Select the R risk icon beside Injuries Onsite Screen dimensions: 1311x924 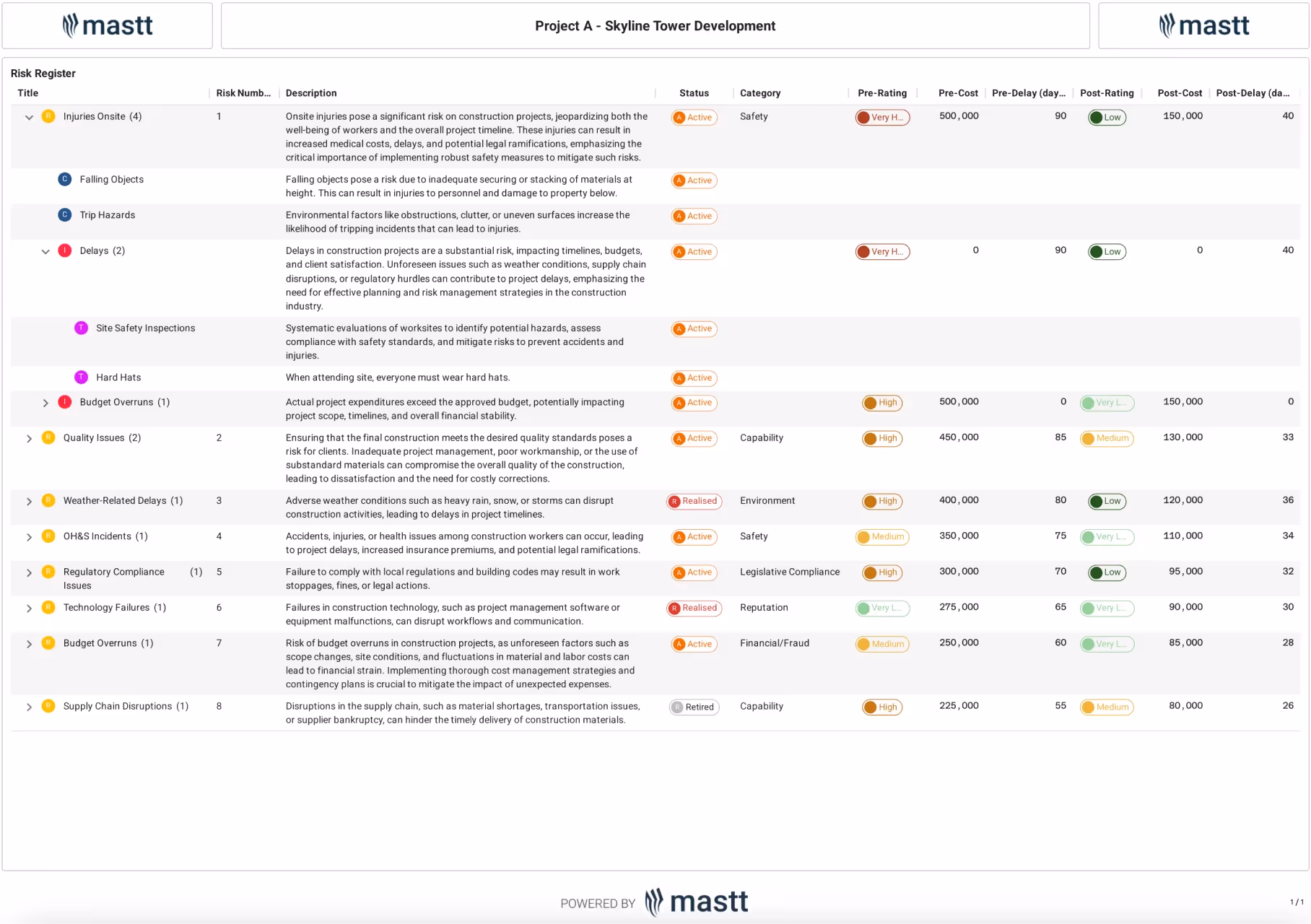point(48,115)
